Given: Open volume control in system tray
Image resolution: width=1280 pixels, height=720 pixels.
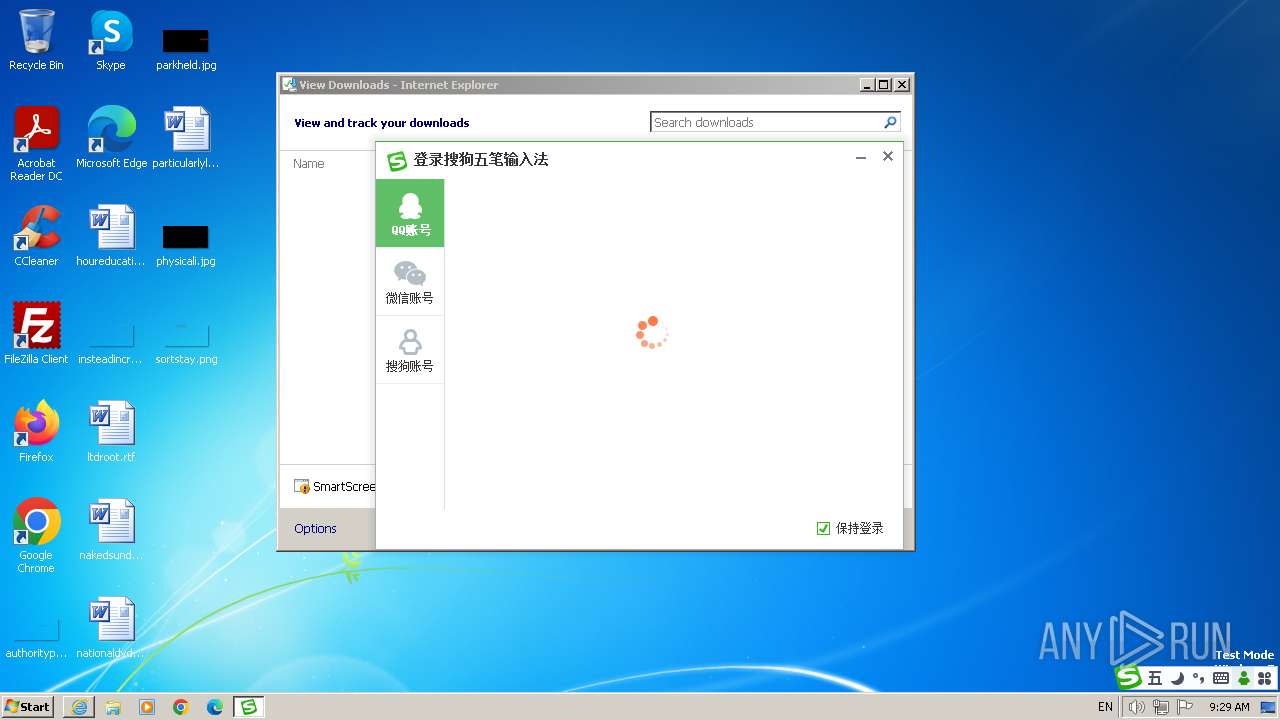Looking at the screenshot, I should click(x=1137, y=707).
